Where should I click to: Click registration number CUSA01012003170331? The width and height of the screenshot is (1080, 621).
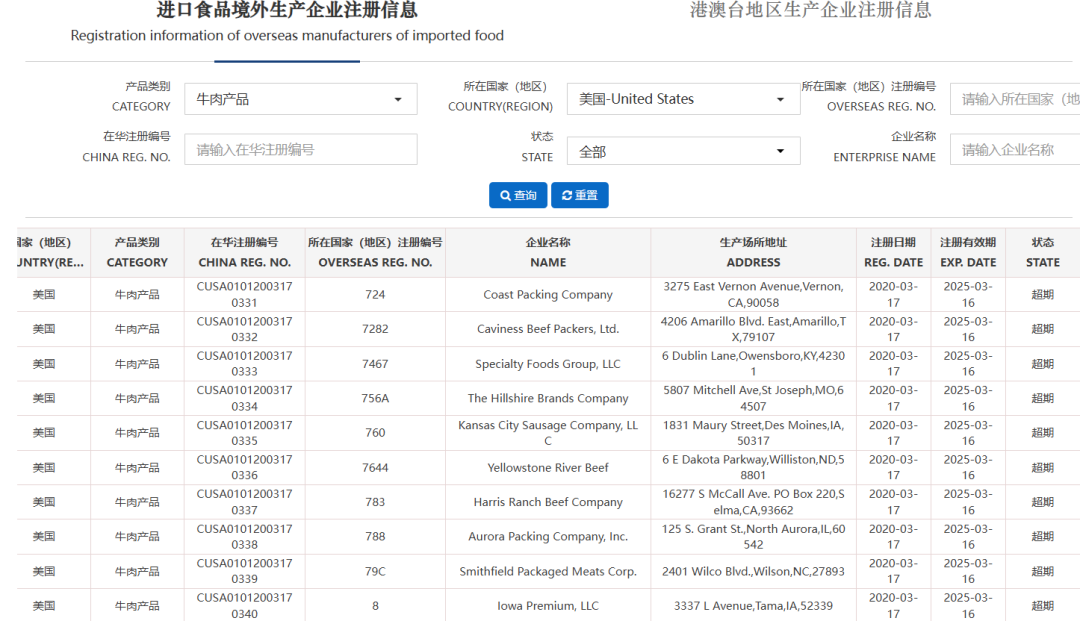coord(245,295)
